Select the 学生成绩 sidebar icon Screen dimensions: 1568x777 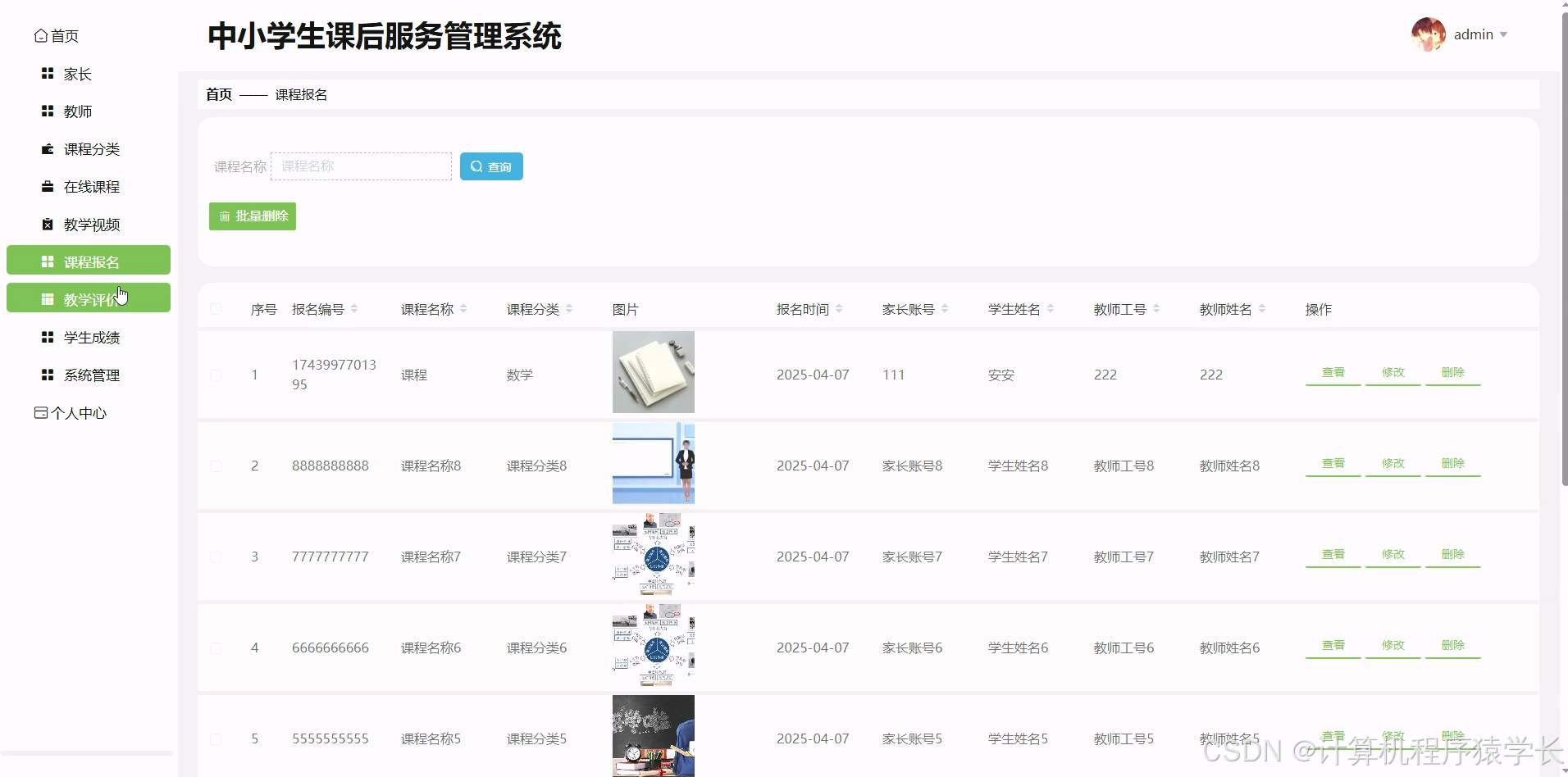(x=47, y=337)
